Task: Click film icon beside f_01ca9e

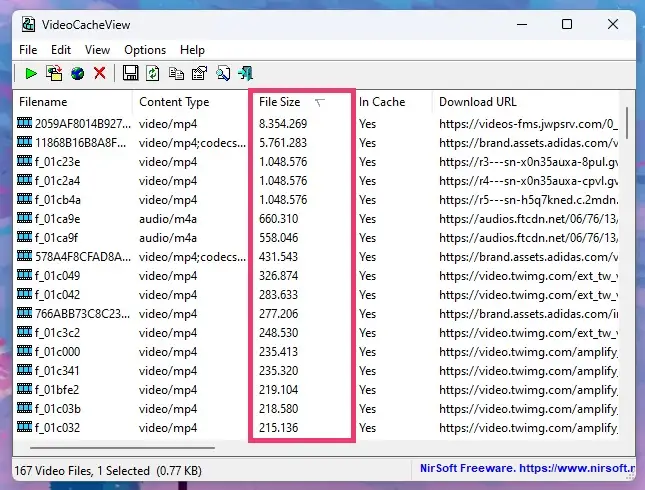Action: coord(24,218)
